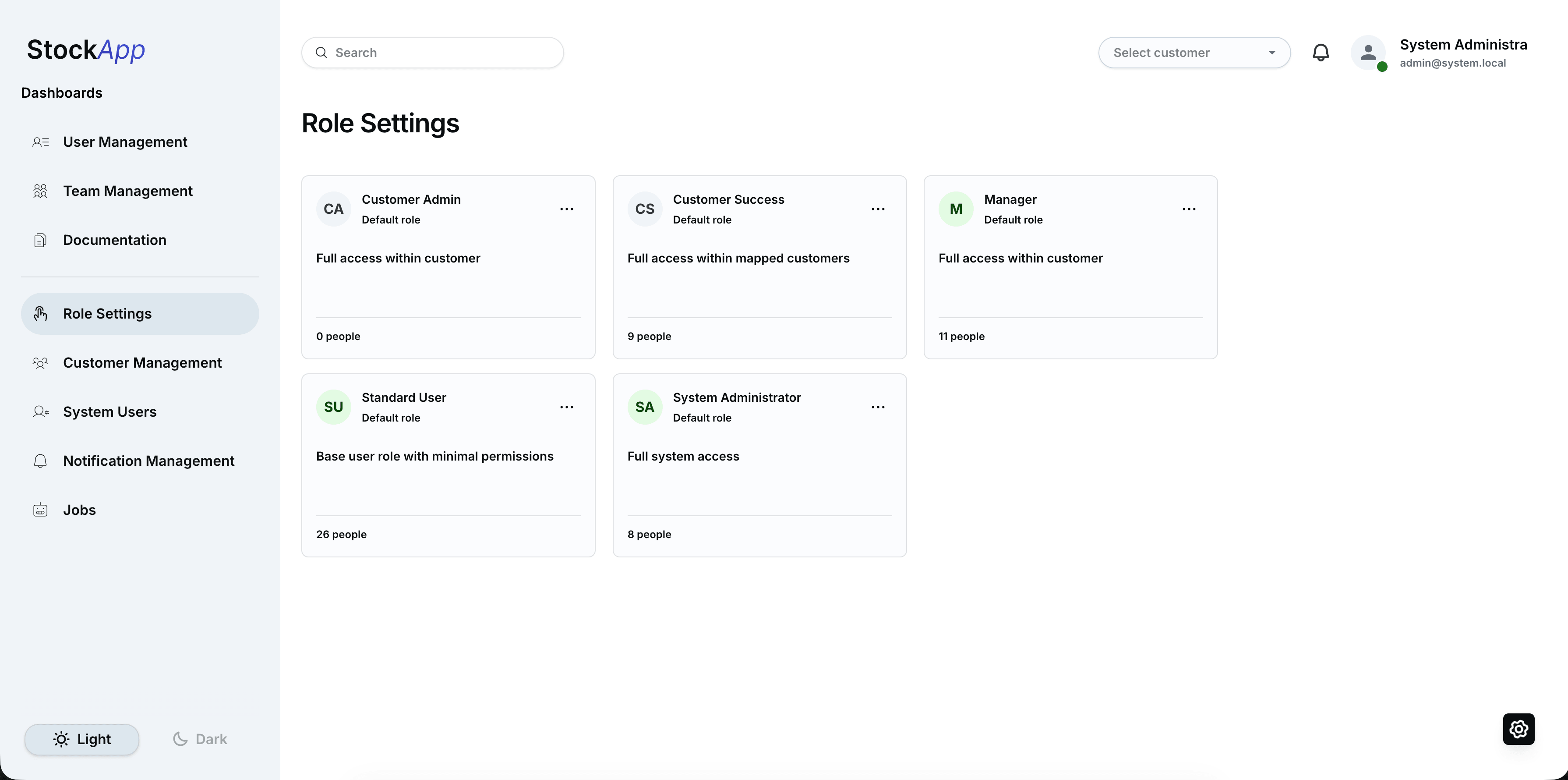1568x780 pixels.
Task: Open the Select customer dropdown
Action: [1194, 53]
